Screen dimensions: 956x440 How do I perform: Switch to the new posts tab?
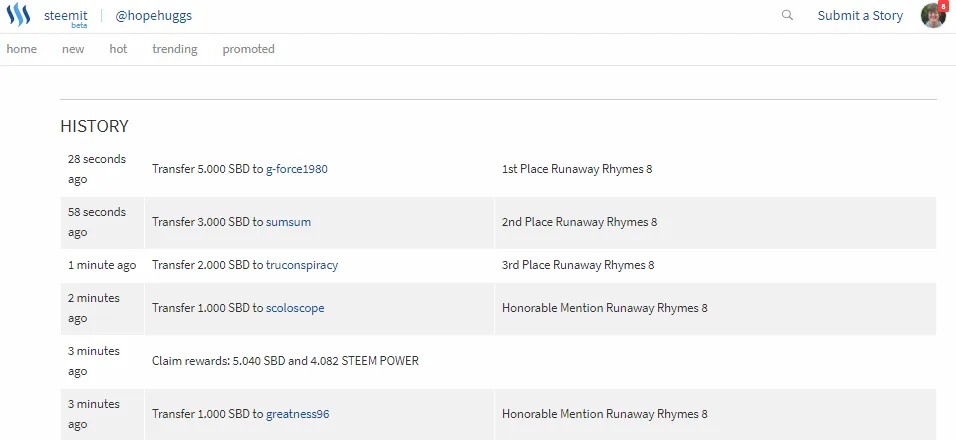(x=73, y=49)
